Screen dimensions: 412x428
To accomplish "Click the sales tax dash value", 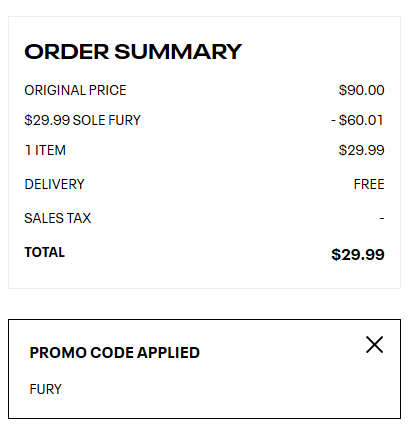I will pos(382,219).
